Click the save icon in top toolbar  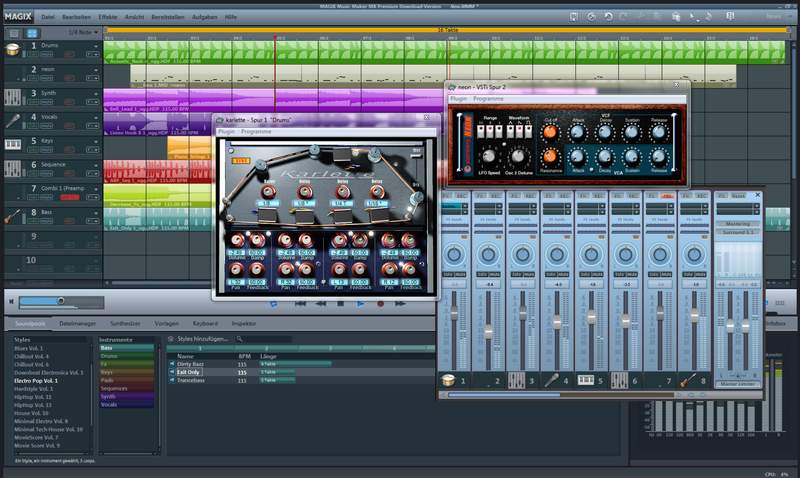[x=573, y=17]
